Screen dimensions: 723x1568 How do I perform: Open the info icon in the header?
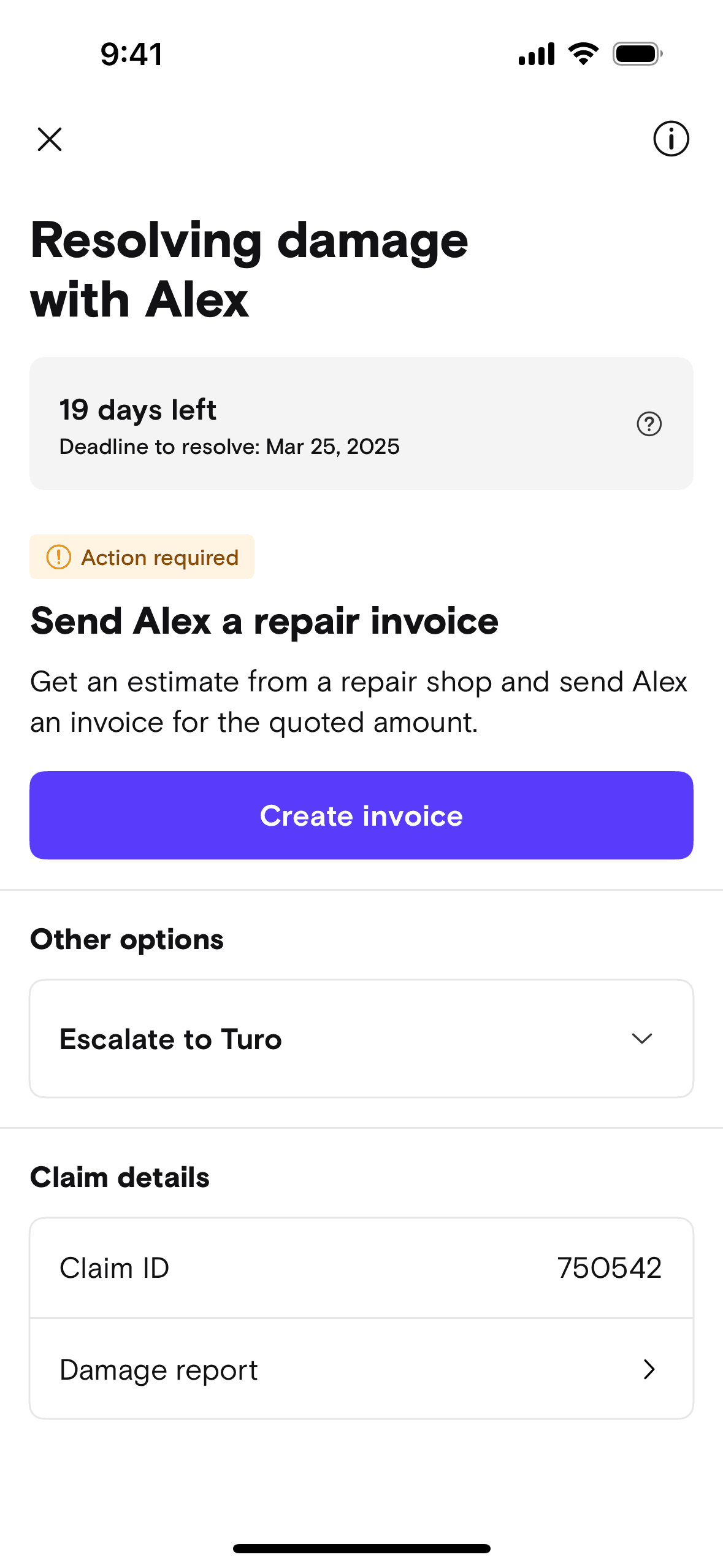click(671, 139)
